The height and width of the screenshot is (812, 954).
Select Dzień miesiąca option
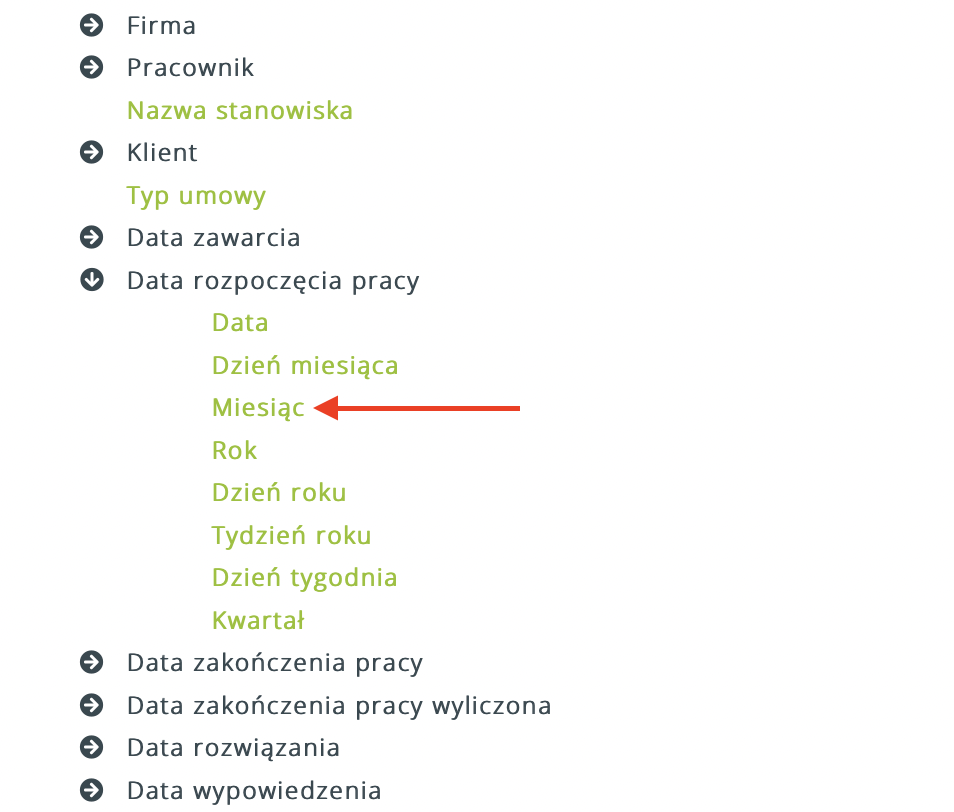(x=305, y=366)
